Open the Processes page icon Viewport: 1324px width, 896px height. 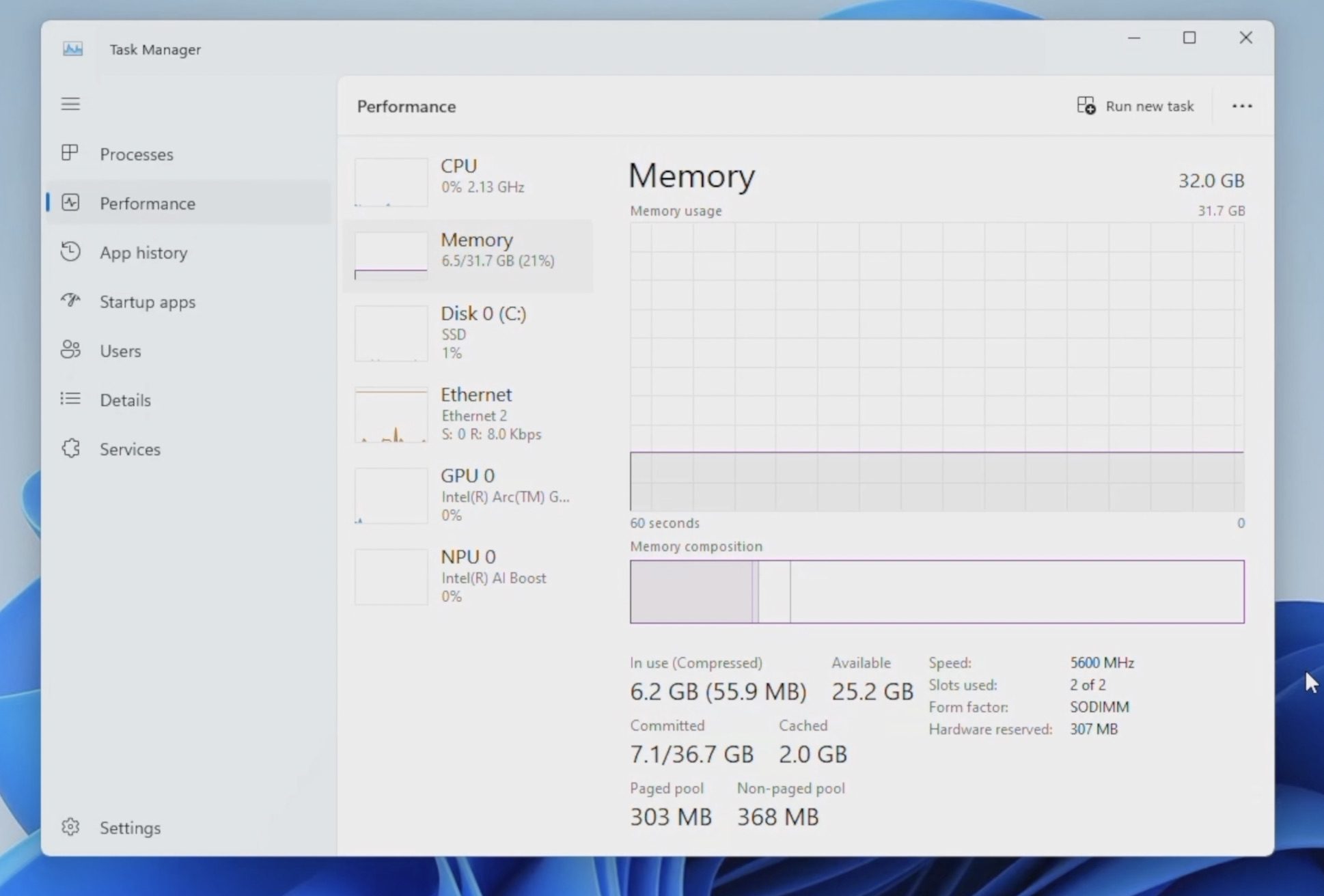tap(70, 153)
